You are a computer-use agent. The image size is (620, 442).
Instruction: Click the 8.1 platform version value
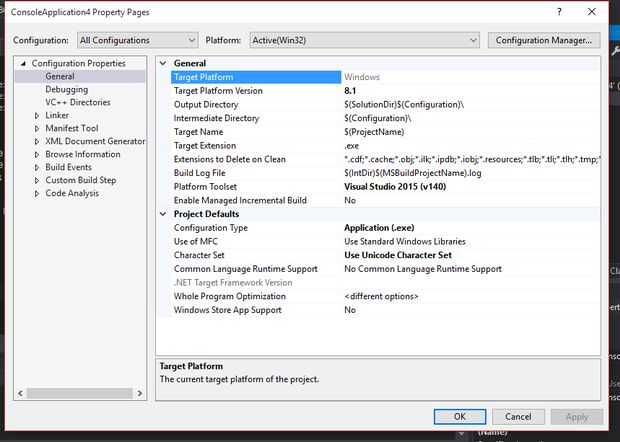coord(350,91)
